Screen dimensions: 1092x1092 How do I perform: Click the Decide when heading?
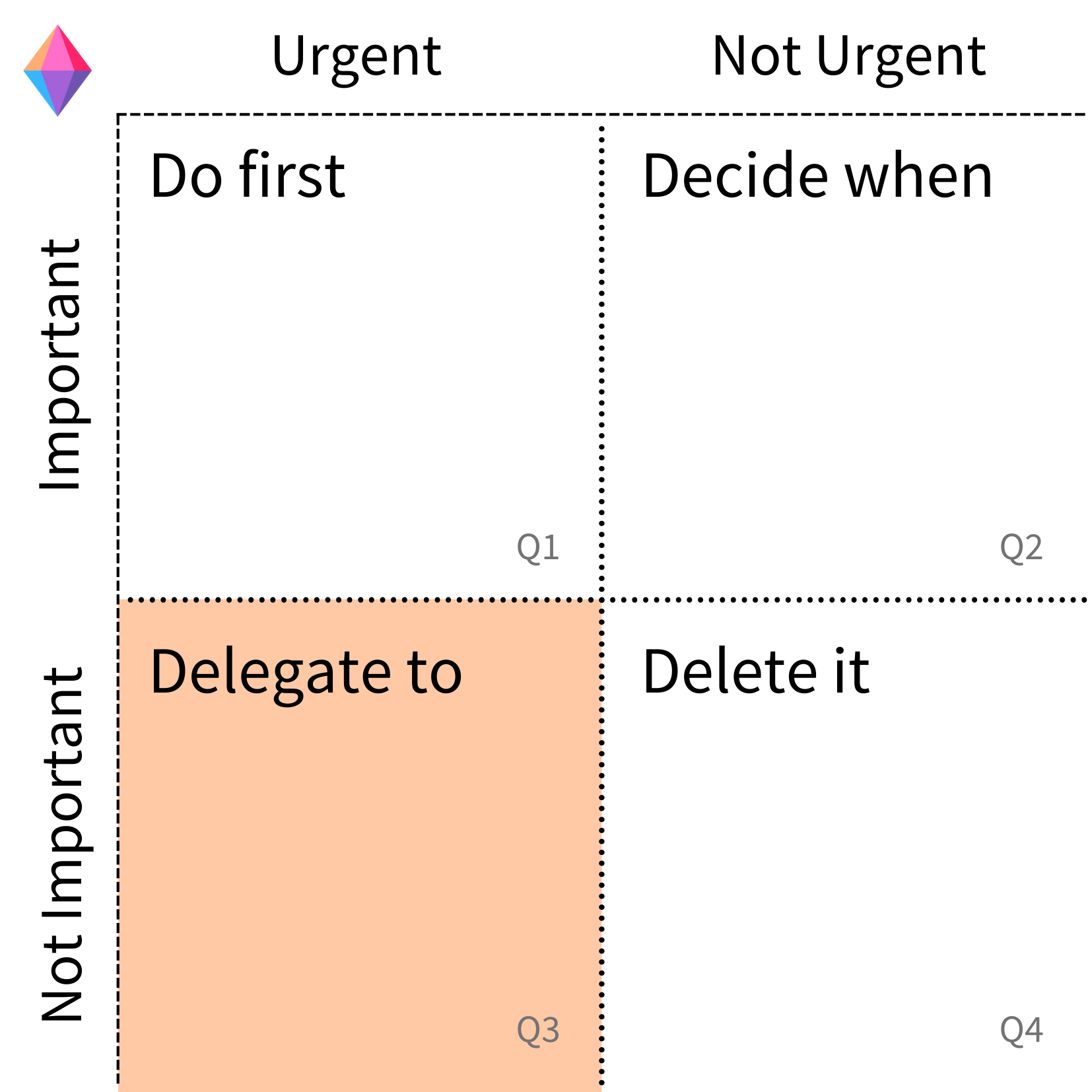[817, 176]
